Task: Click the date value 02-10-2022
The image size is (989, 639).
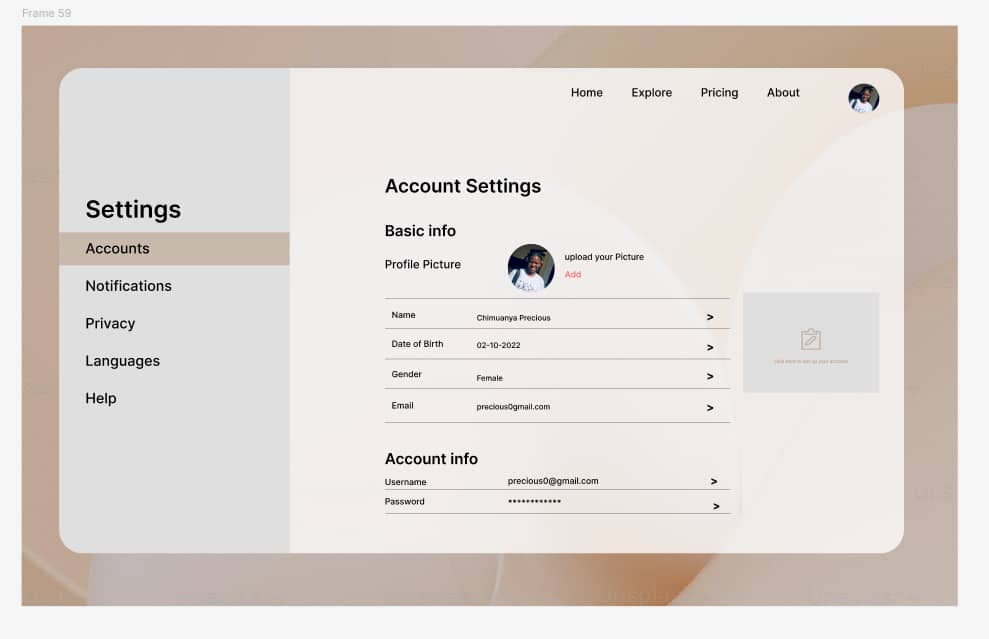Action: point(498,345)
